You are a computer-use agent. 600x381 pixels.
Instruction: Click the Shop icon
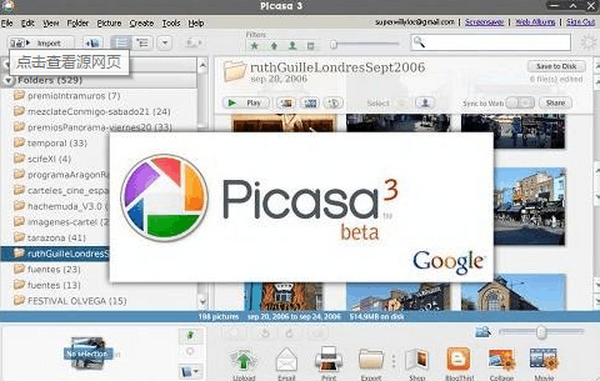point(417,360)
